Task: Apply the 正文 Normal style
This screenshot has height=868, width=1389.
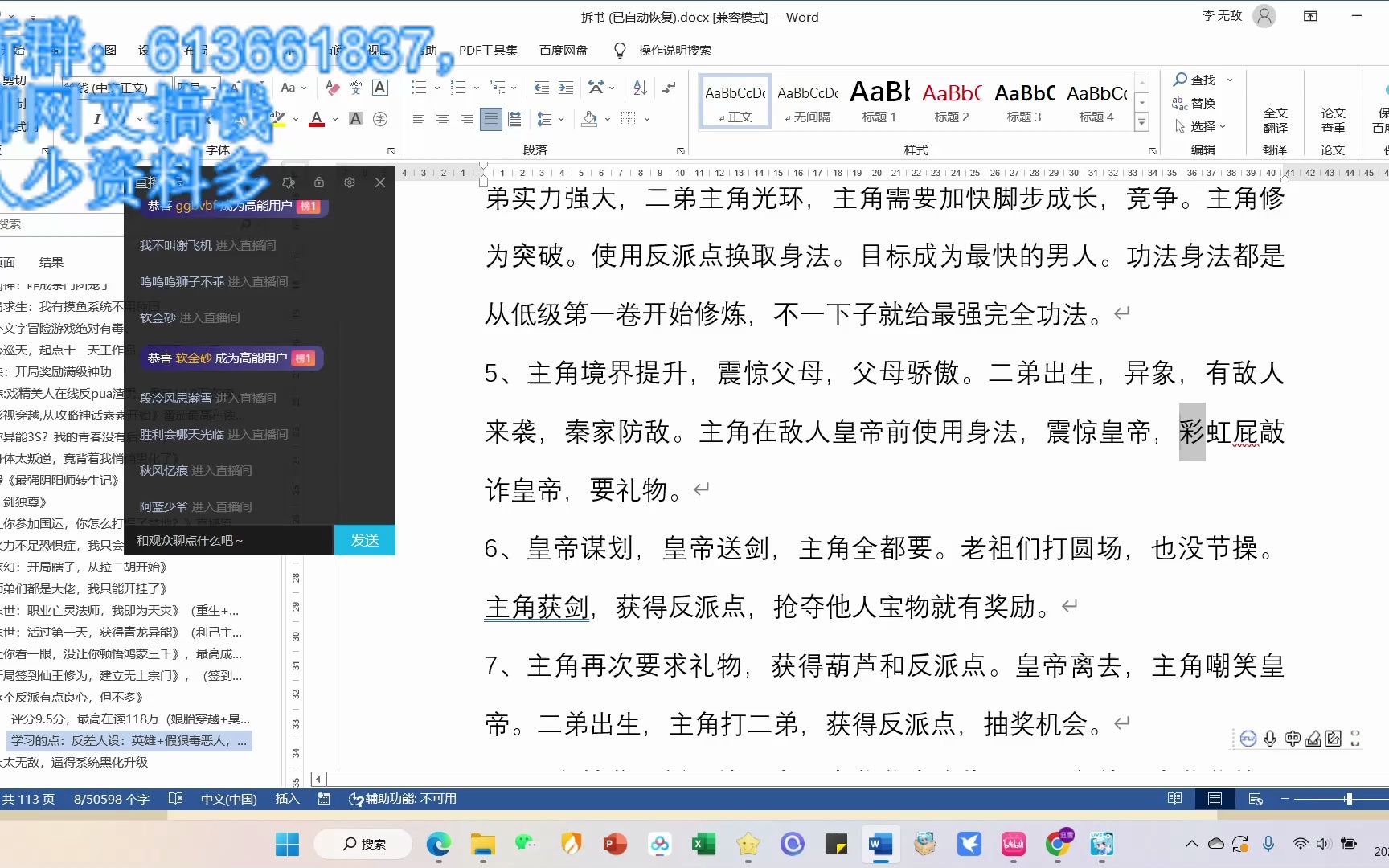Action: (735, 102)
